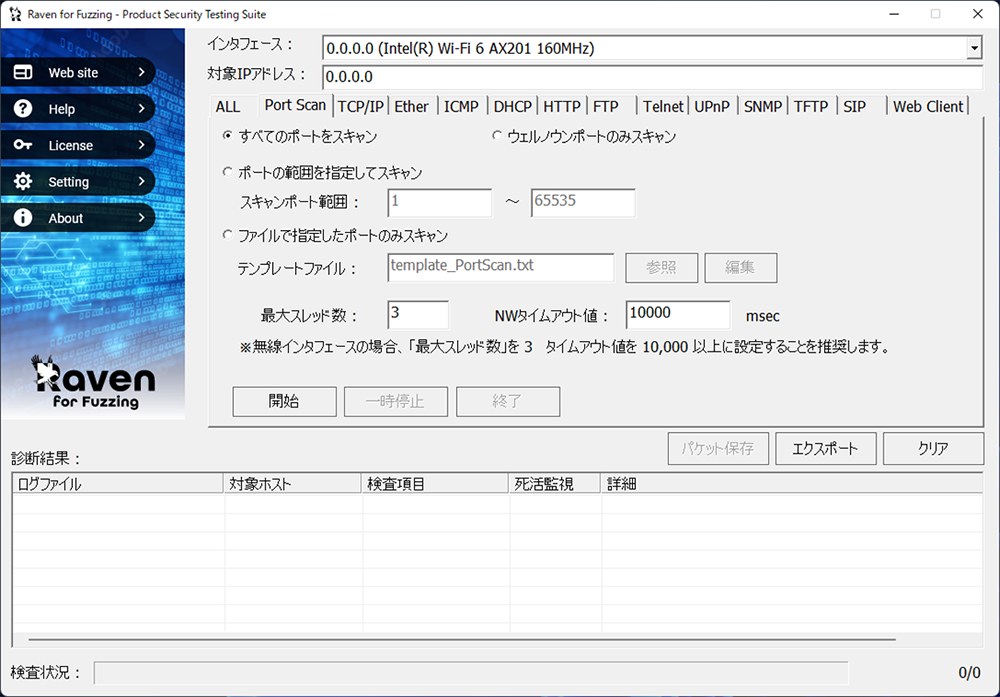Switch to the ALL tab

coord(228,106)
